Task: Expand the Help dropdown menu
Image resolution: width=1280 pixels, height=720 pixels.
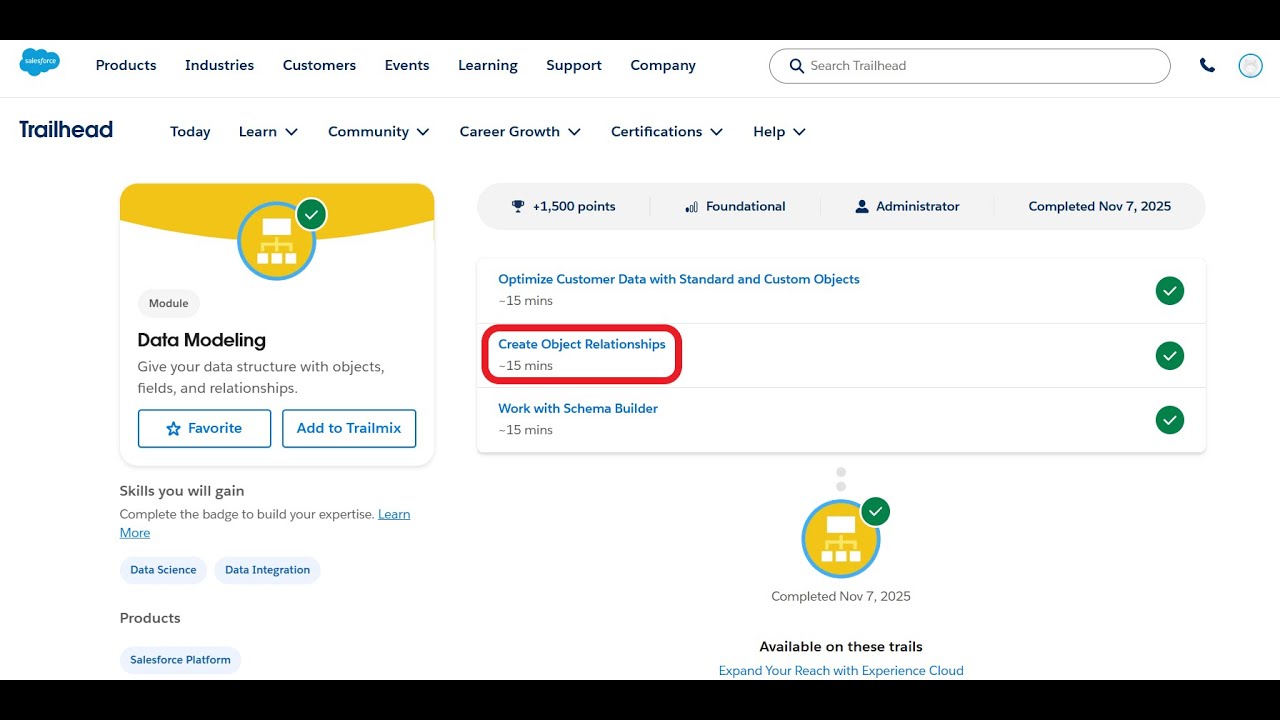Action: tap(780, 132)
